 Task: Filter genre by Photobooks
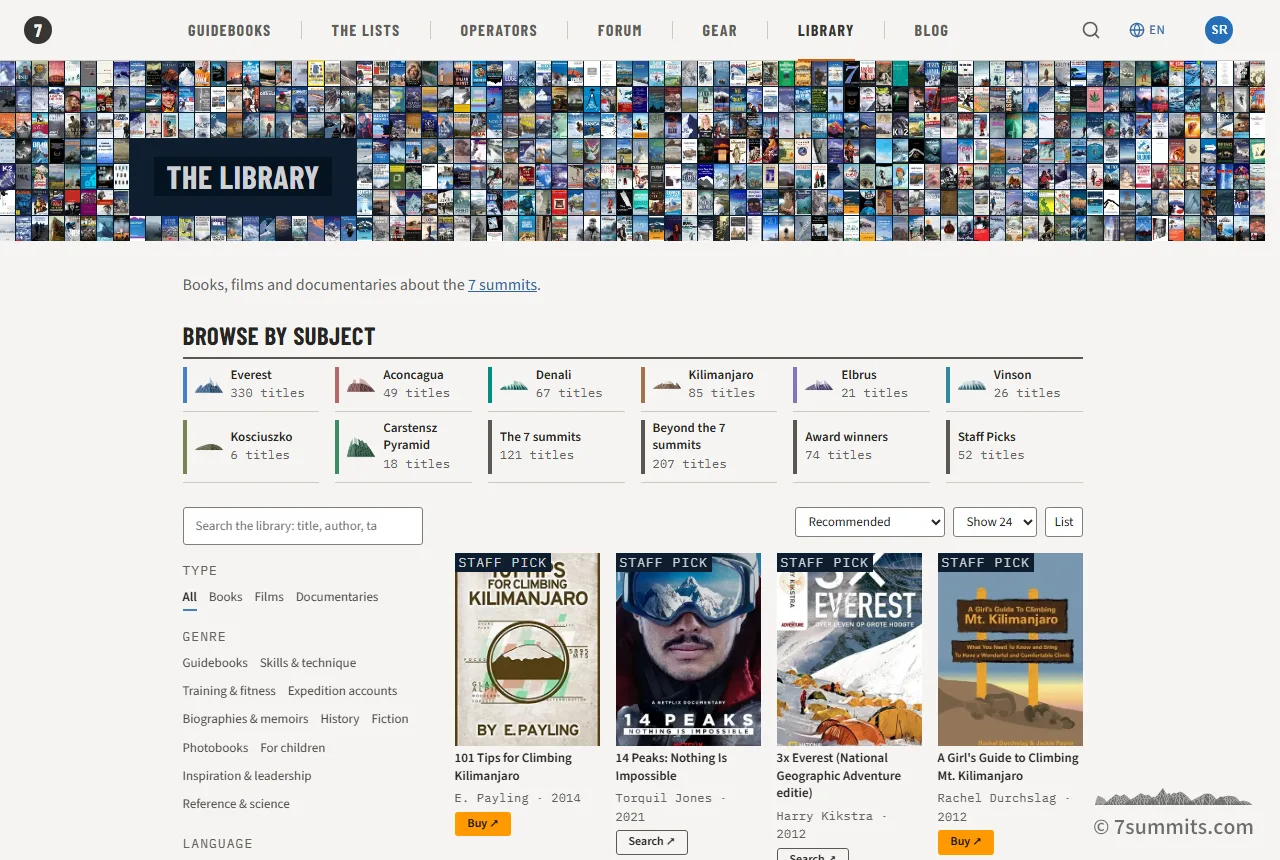coord(215,748)
